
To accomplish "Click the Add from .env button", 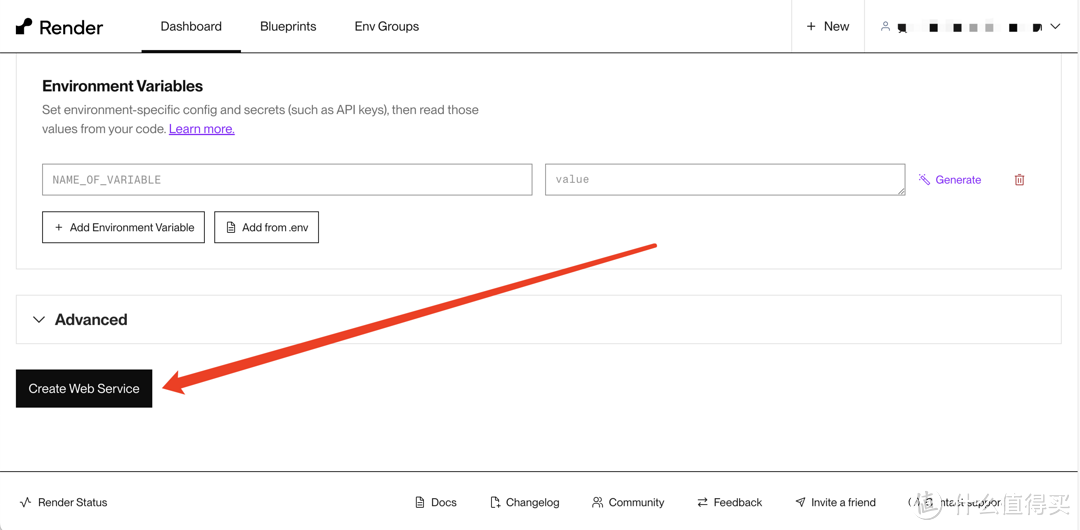I will coord(266,227).
